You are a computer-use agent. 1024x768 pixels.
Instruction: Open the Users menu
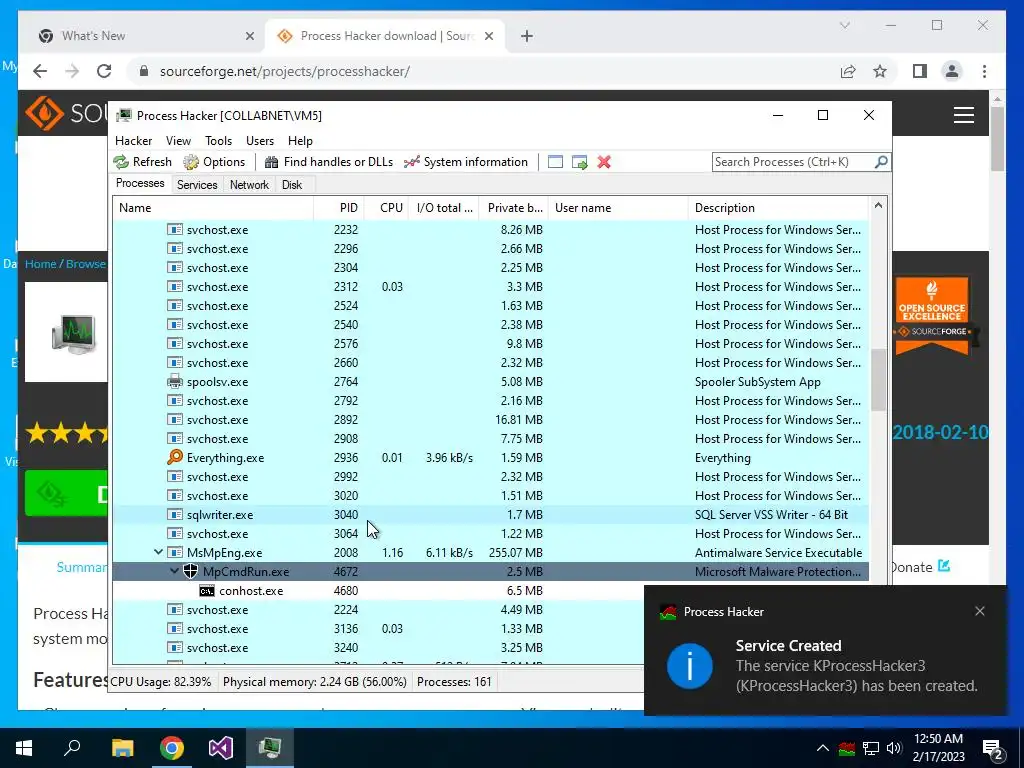(x=260, y=140)
